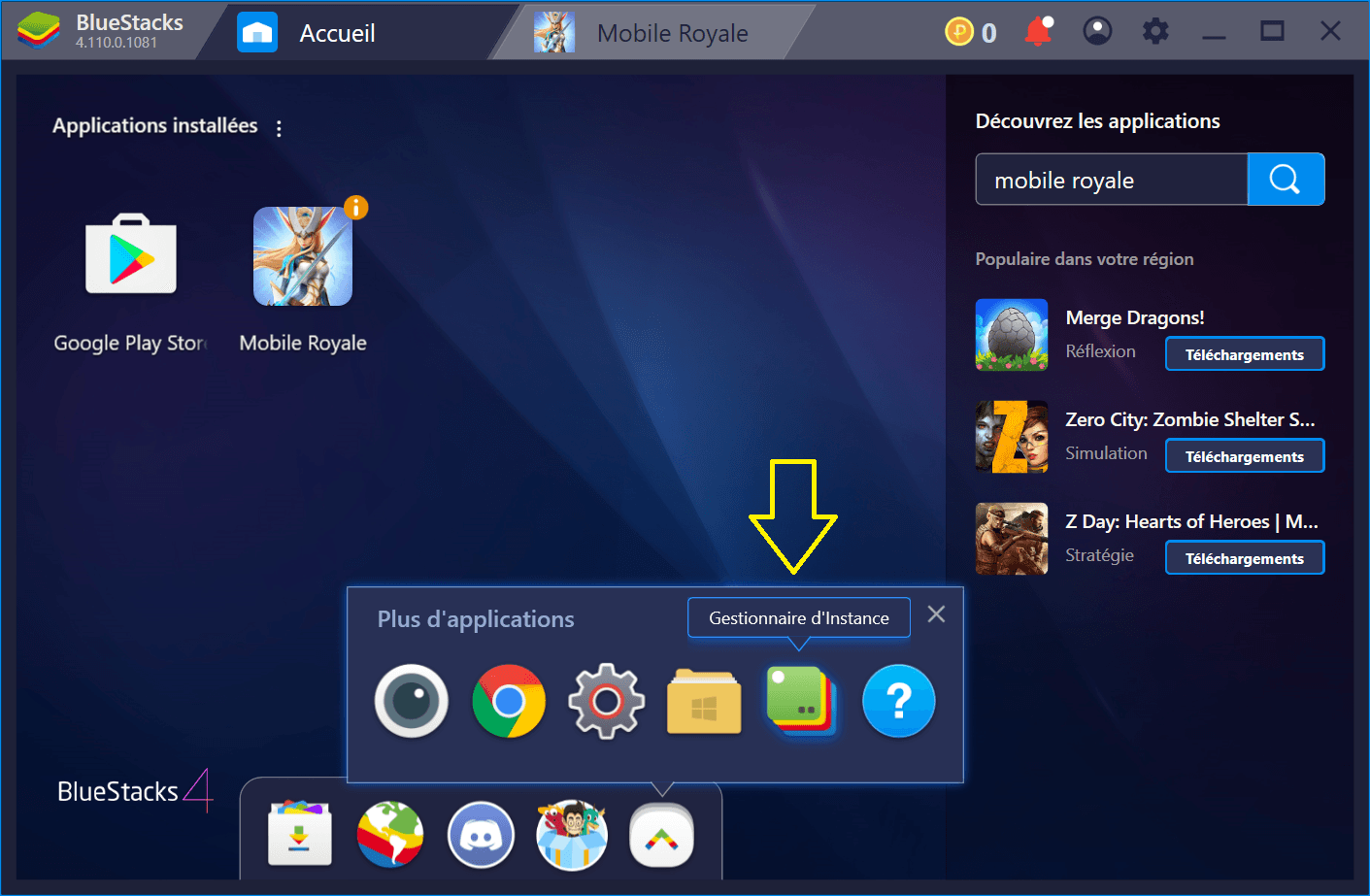Open Discord from the dock
Viewport: 1370px width, 896px height.
click(481, 835)
